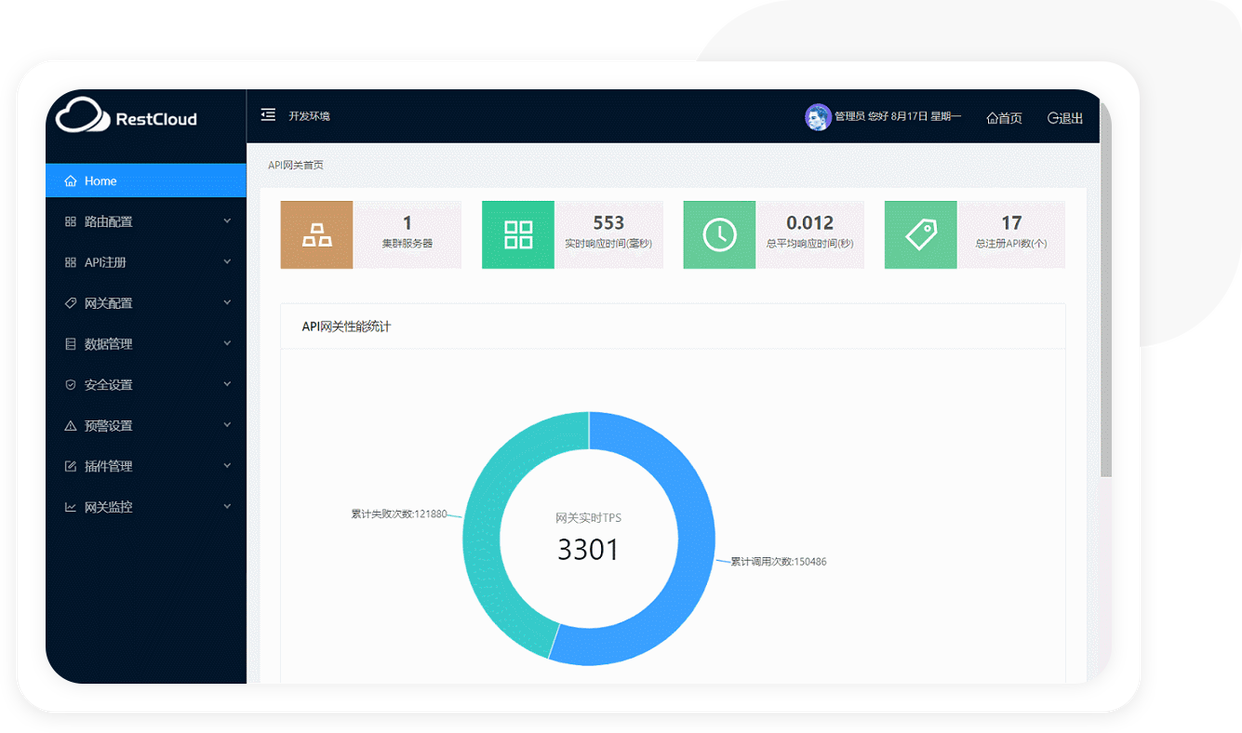1242x733 pixels.
Task: Click the 路由配置 grid icon
Action: [x=70, y=222]
